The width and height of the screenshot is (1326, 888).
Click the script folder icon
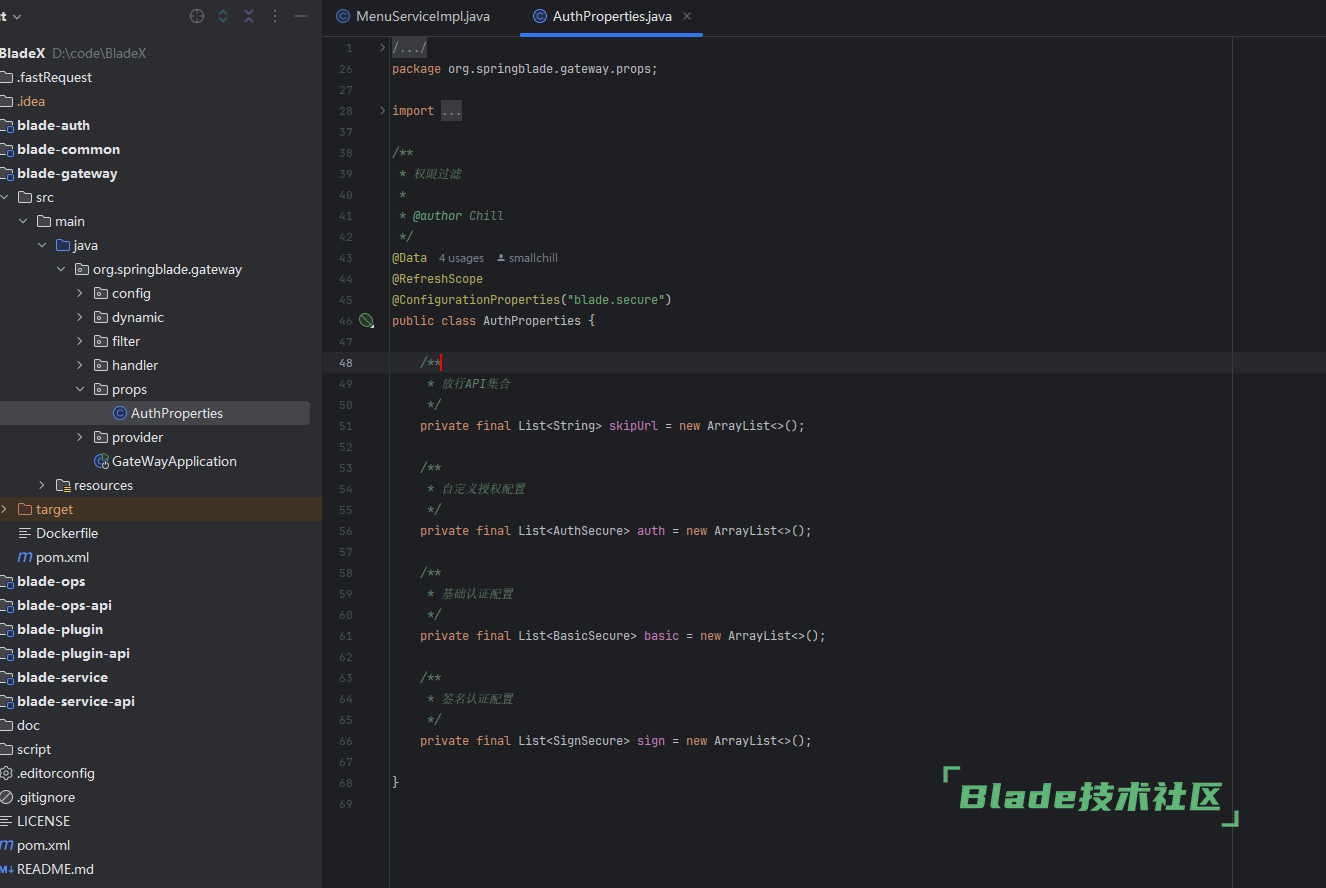[6, 749]
